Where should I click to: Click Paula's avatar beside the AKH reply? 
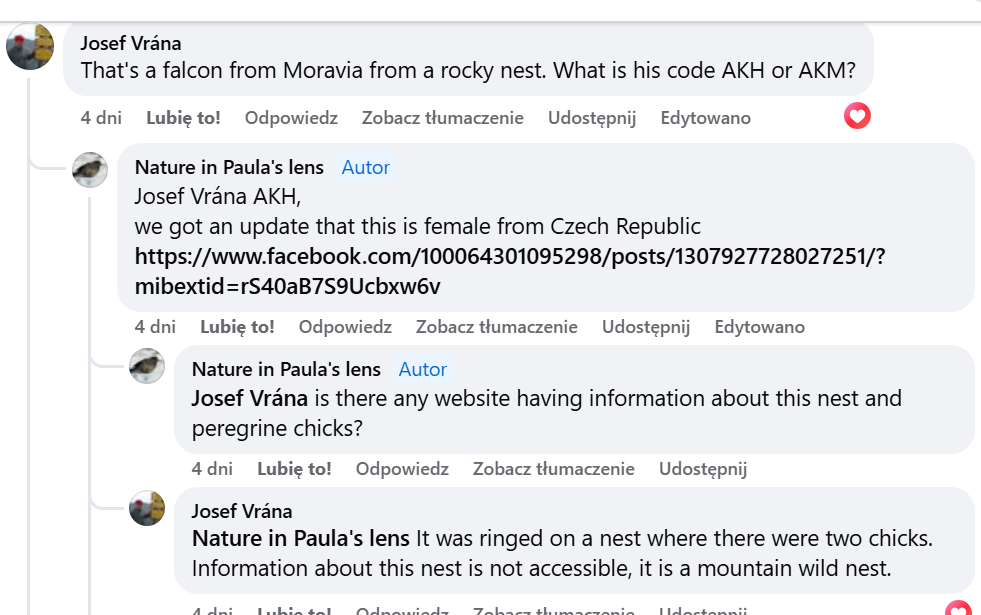90,170
